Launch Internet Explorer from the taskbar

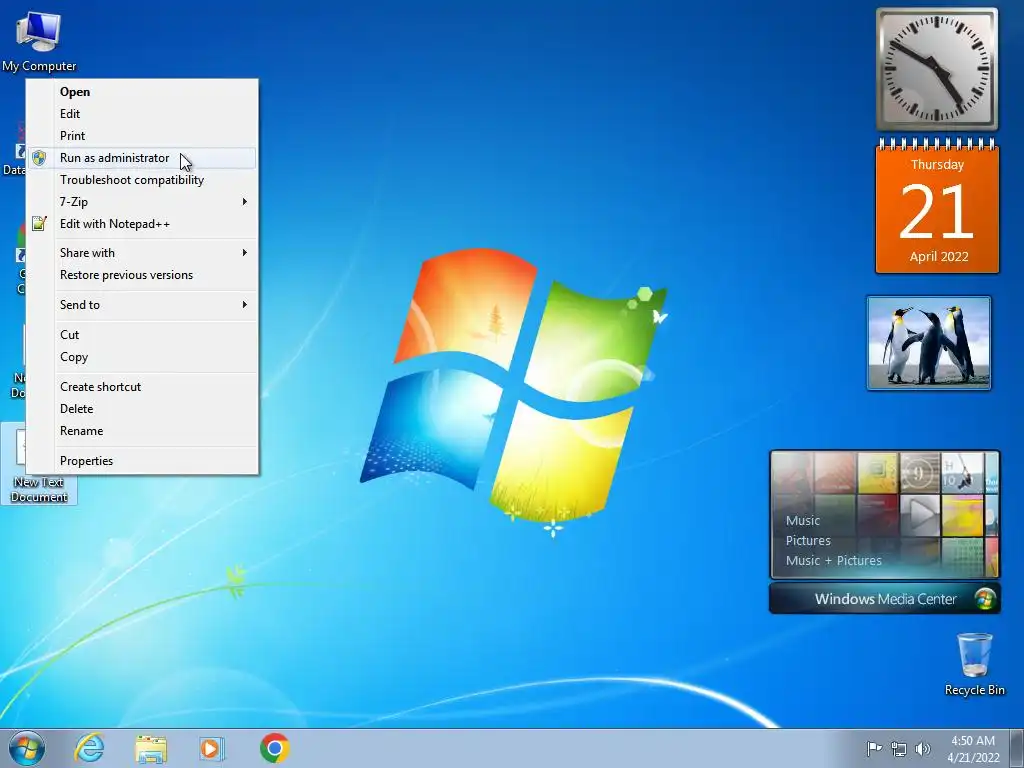pyautogui.click(x=89, y=748)
